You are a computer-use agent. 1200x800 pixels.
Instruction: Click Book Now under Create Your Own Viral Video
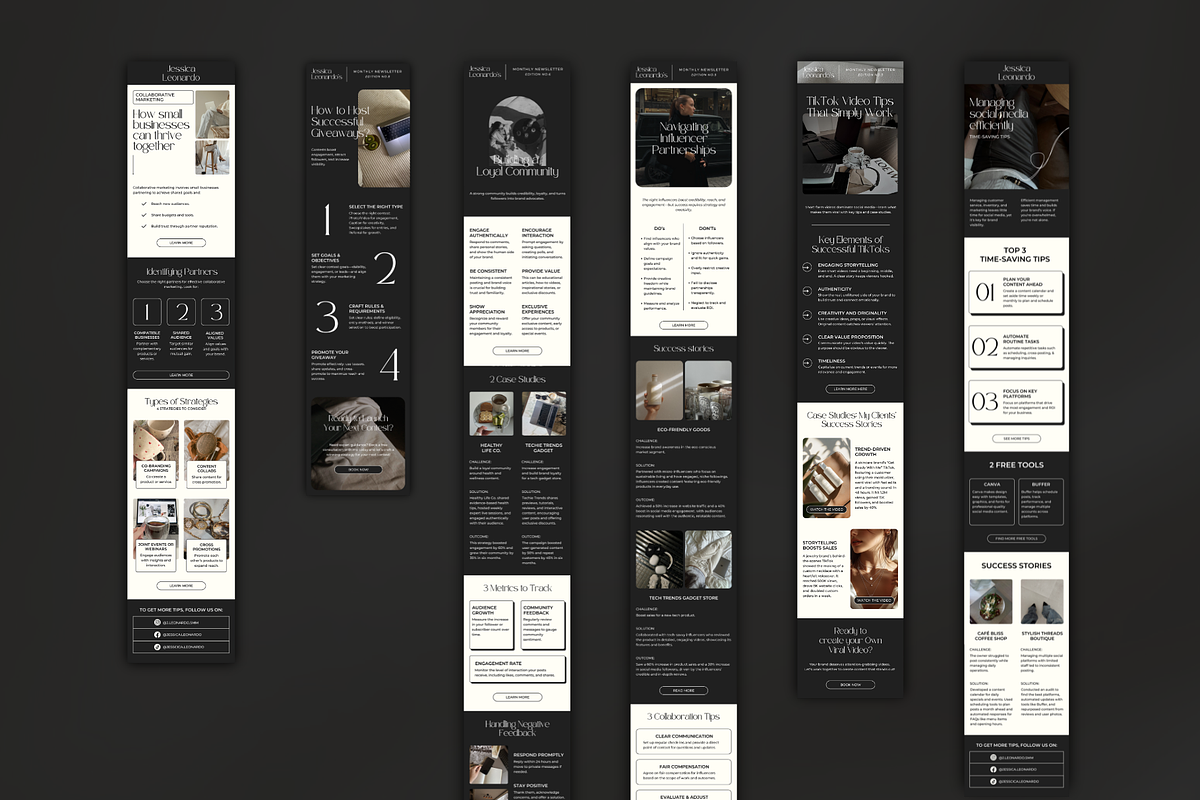click(x=850, y=685)
